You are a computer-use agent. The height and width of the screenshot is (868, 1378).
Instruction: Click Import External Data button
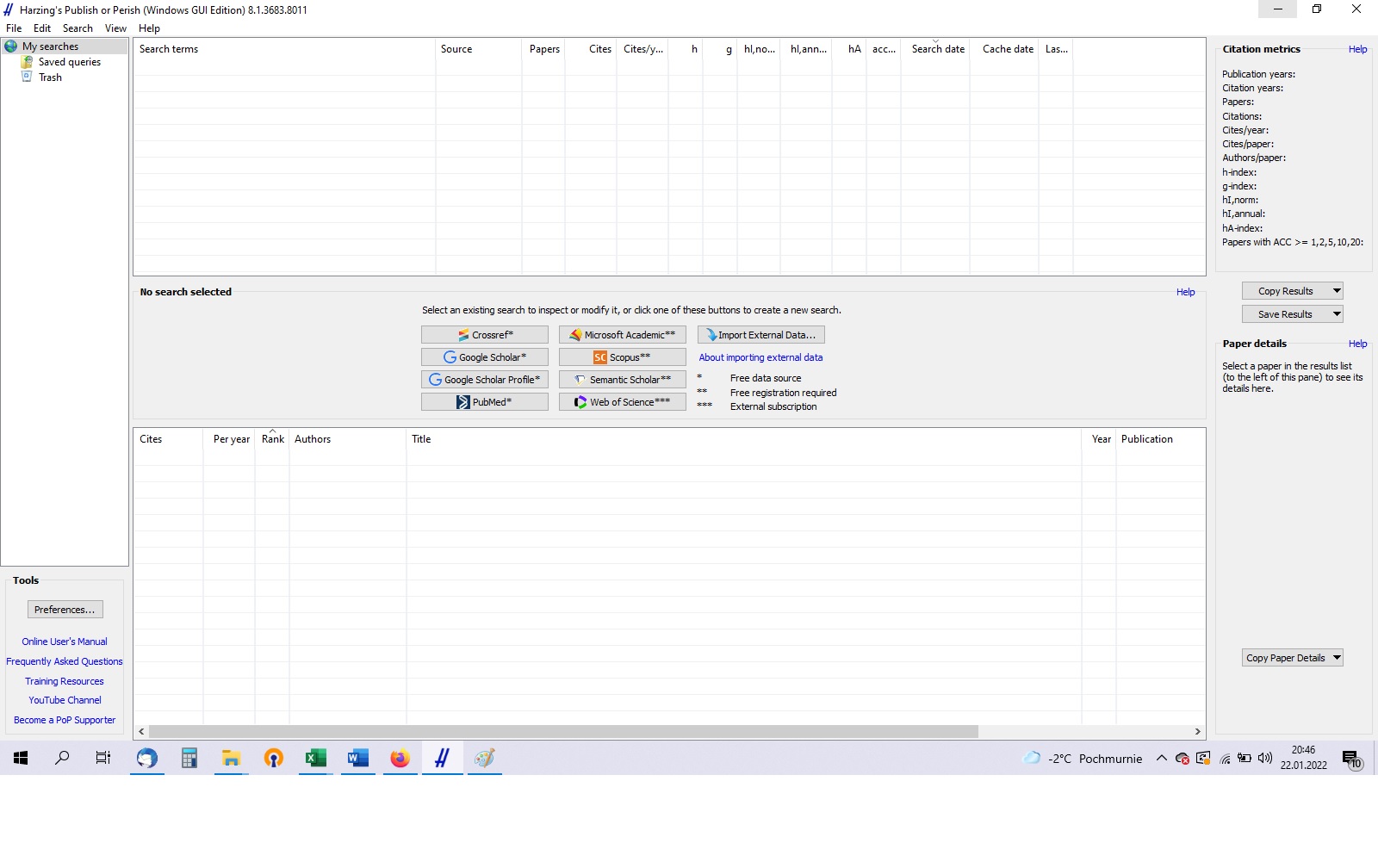pos(760,335)
